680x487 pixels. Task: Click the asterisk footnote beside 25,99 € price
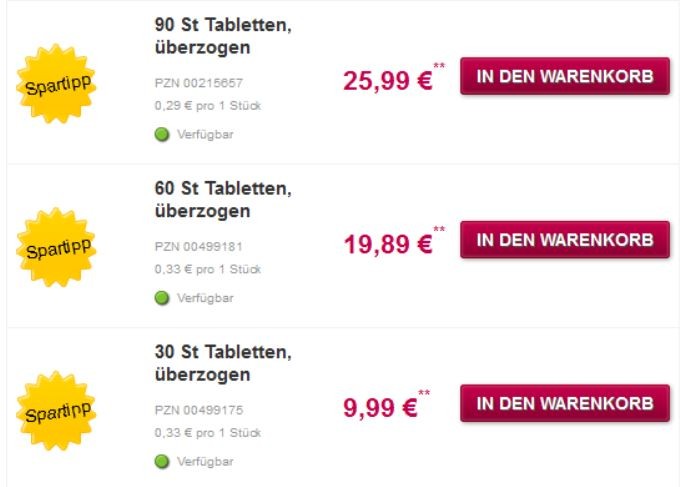(439, 66)
